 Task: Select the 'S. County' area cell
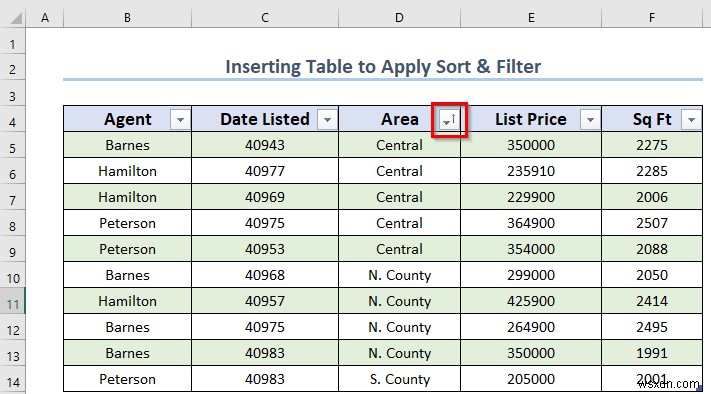(x=399, y=379)
